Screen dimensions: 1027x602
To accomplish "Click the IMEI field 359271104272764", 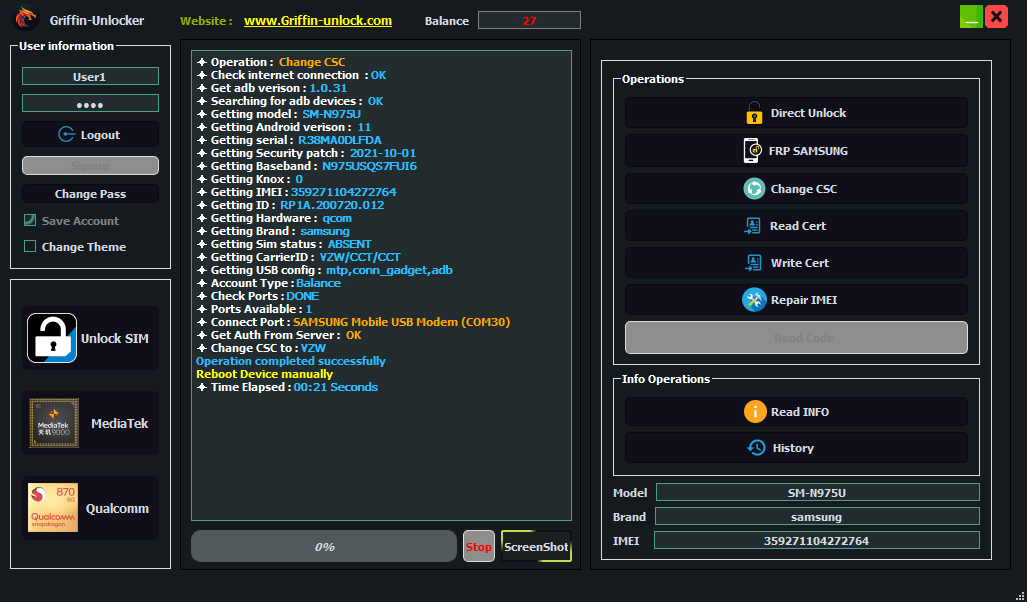I will click(x=817, y=540).
